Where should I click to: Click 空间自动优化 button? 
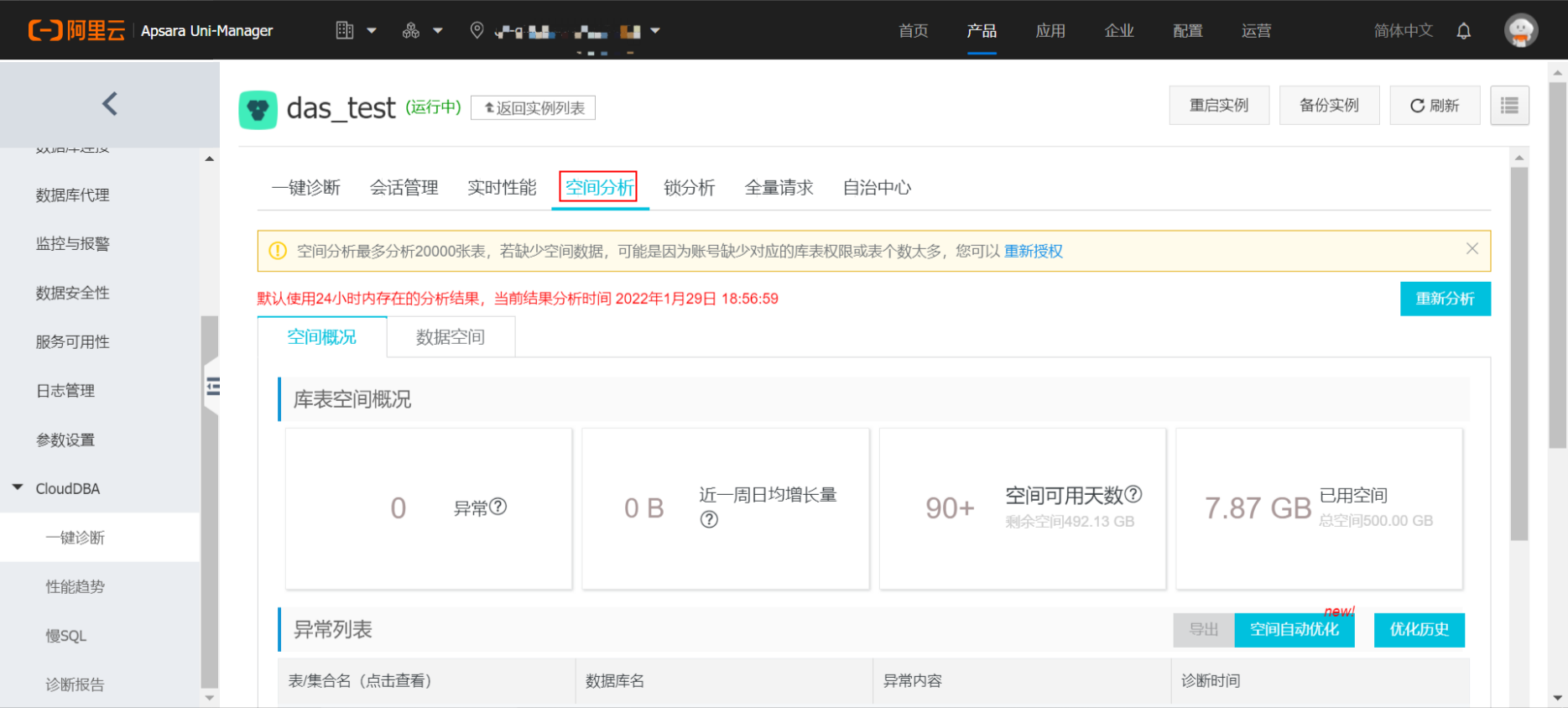click(x=1295, y=630)
